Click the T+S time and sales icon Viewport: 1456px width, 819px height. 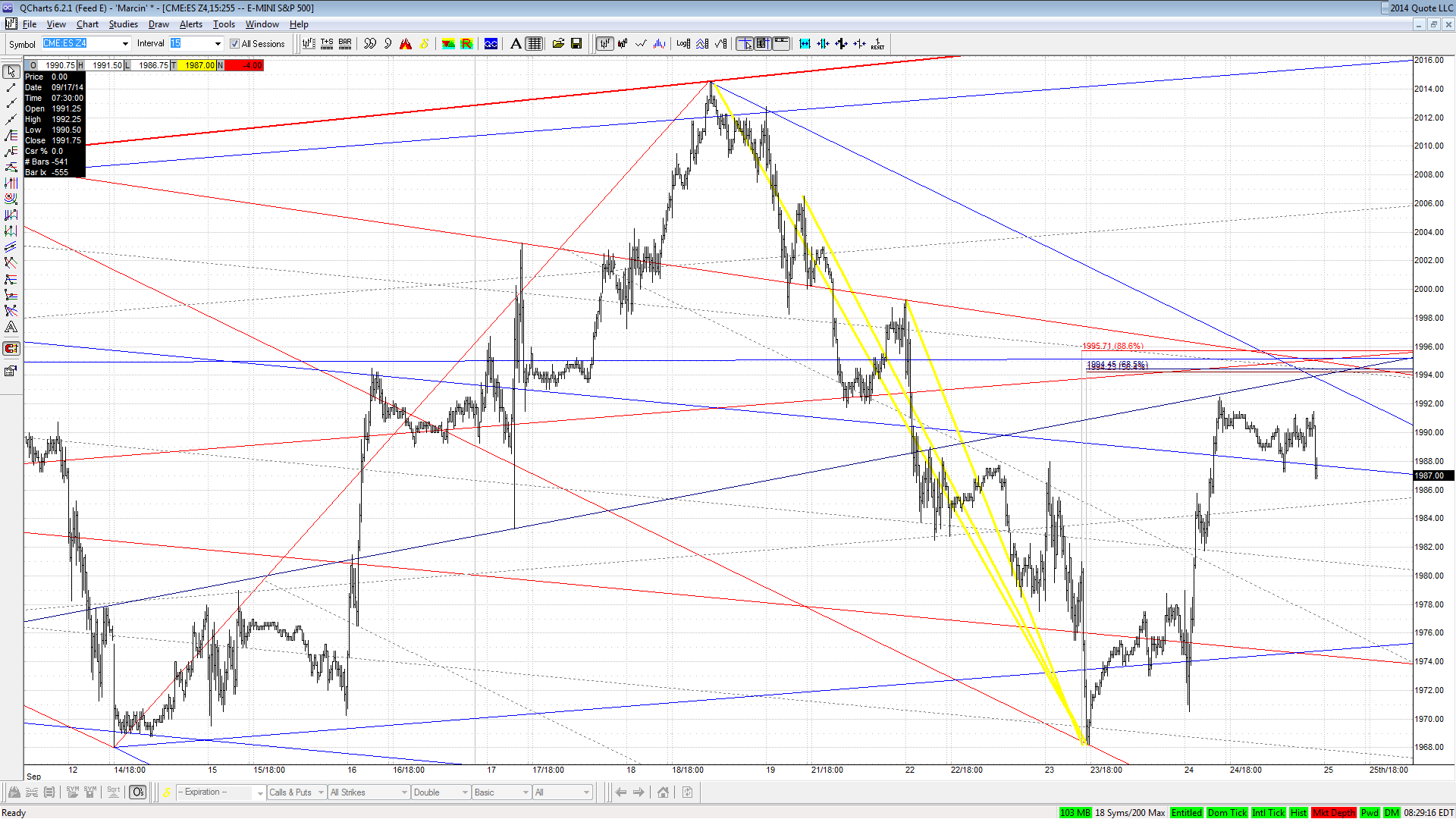pyautogui.click(x=327, y=44)
